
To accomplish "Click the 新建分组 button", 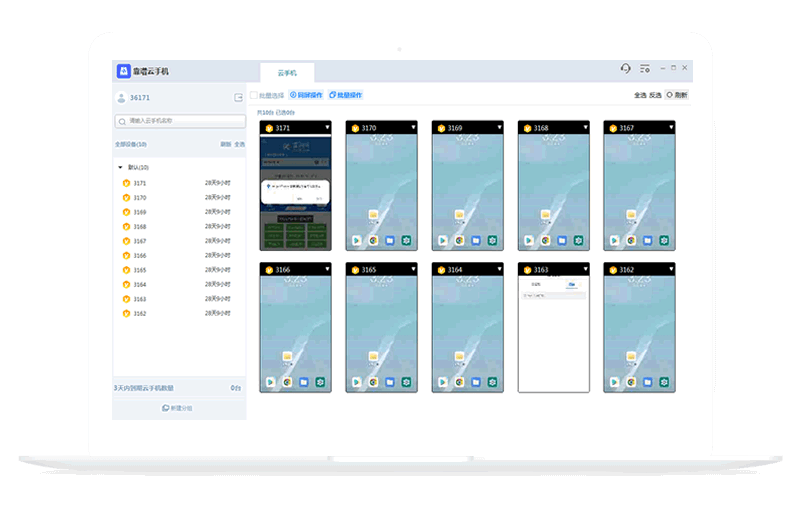I will pyautogui.click(x=178, y=408).
